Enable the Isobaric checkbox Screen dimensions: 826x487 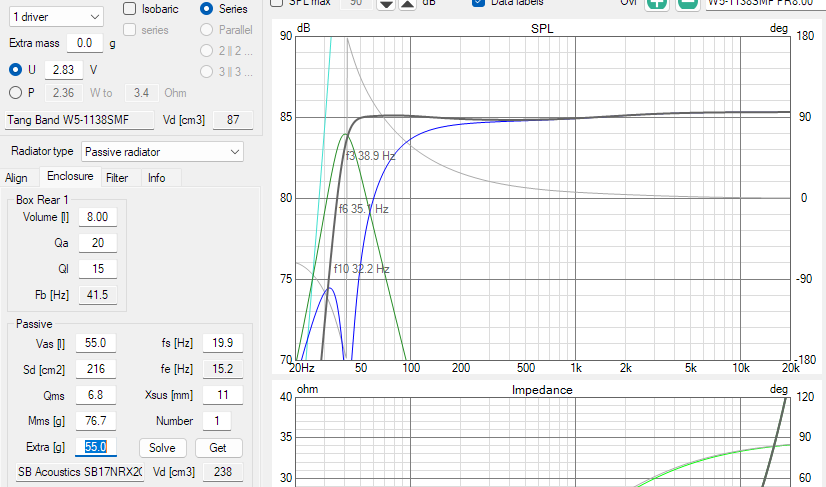point(129,8)
